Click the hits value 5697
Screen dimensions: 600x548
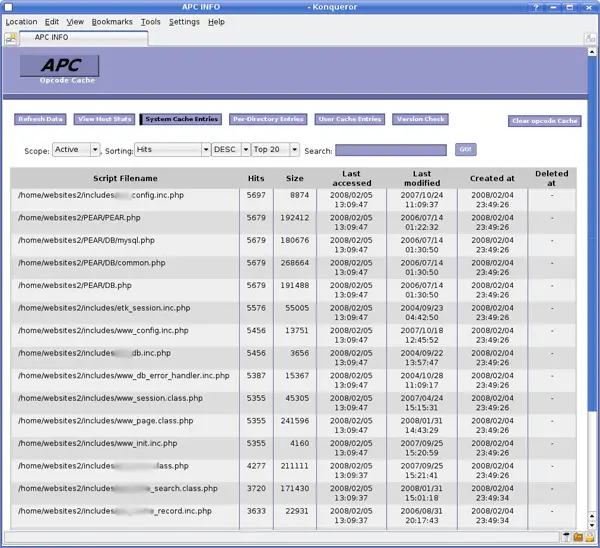coord(256,195)
